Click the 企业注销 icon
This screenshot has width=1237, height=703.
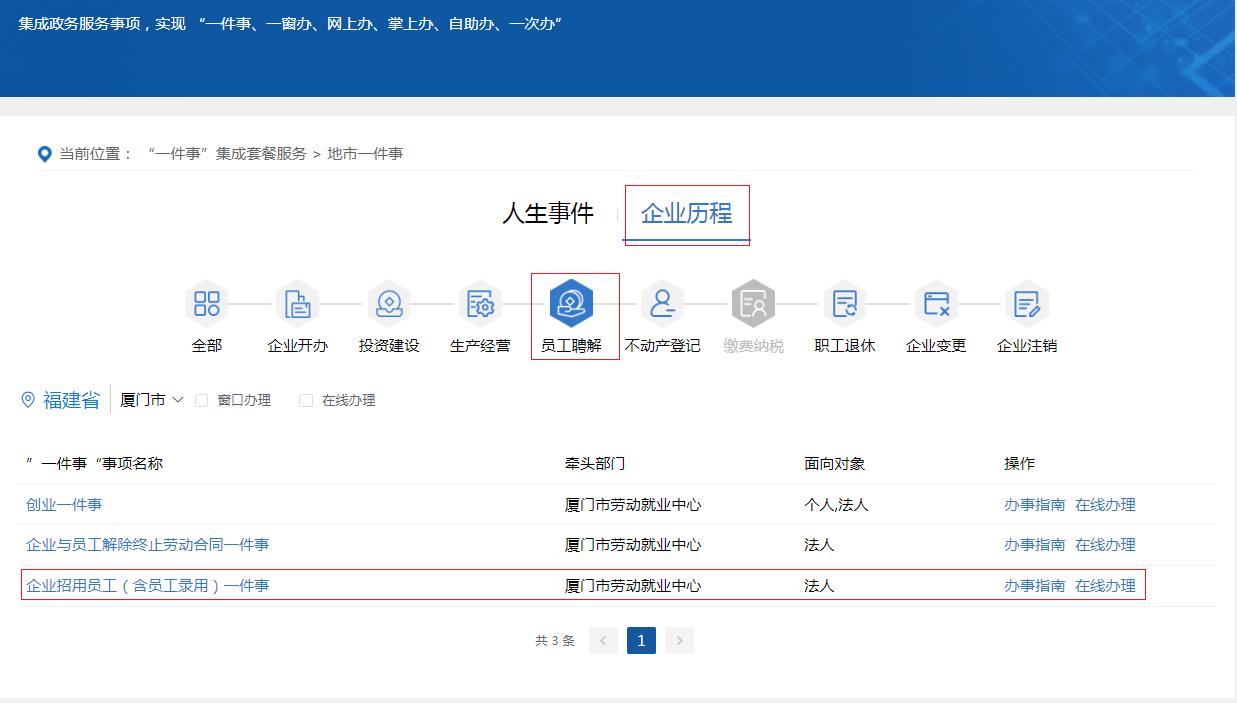click(1027, 304)
